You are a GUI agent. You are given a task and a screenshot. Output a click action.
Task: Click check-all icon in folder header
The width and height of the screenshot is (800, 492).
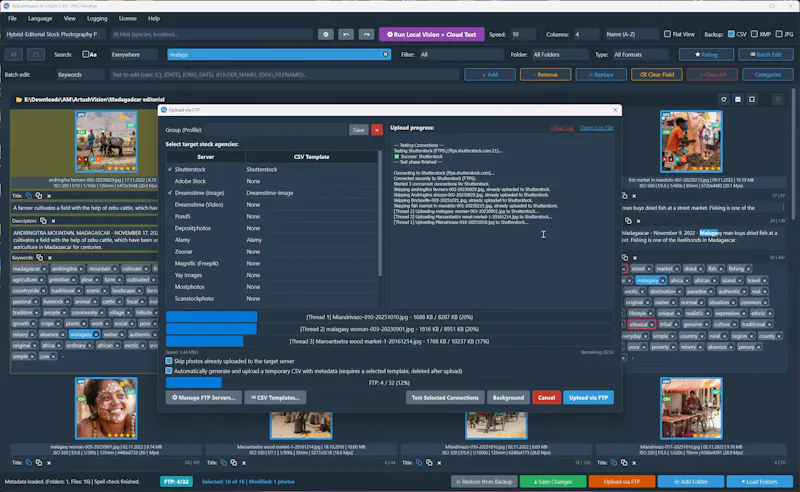(x=737, y=99)
